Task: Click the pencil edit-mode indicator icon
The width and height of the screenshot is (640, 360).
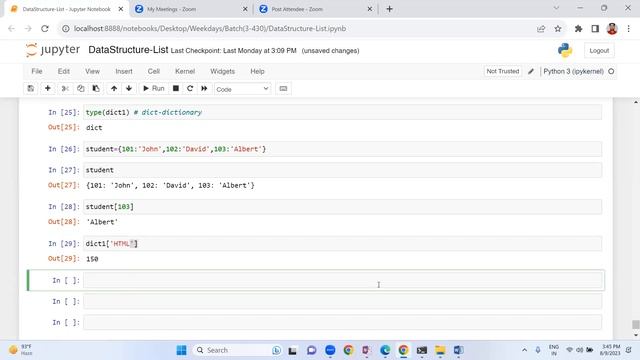Action: 531,71
